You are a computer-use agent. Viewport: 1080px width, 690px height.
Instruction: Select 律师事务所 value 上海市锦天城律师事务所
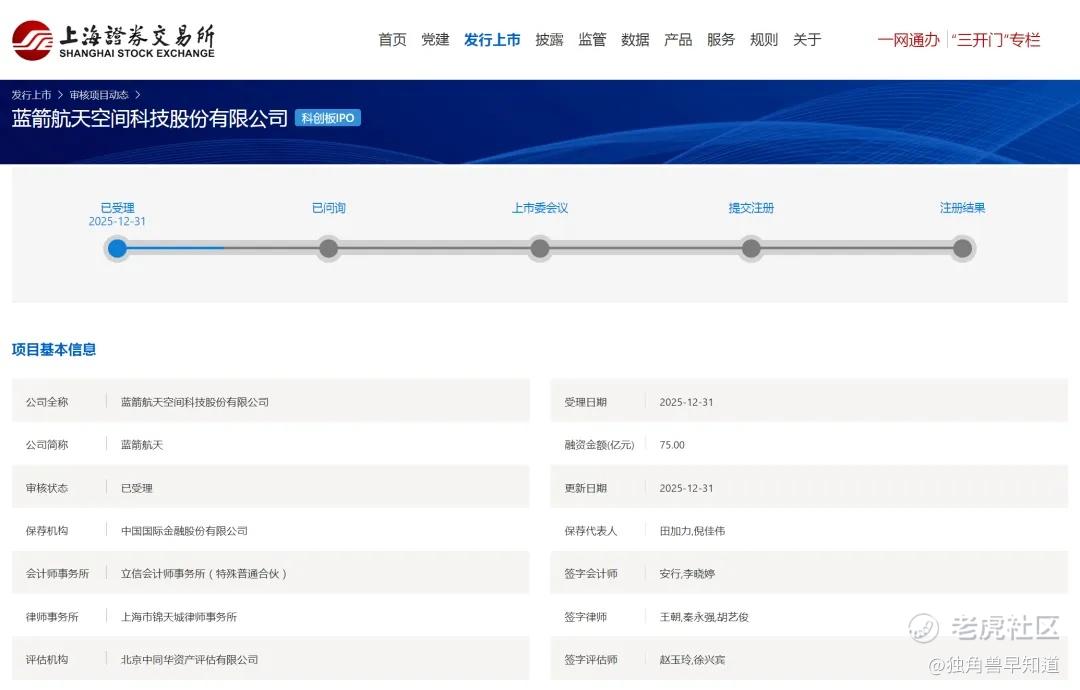178,617
